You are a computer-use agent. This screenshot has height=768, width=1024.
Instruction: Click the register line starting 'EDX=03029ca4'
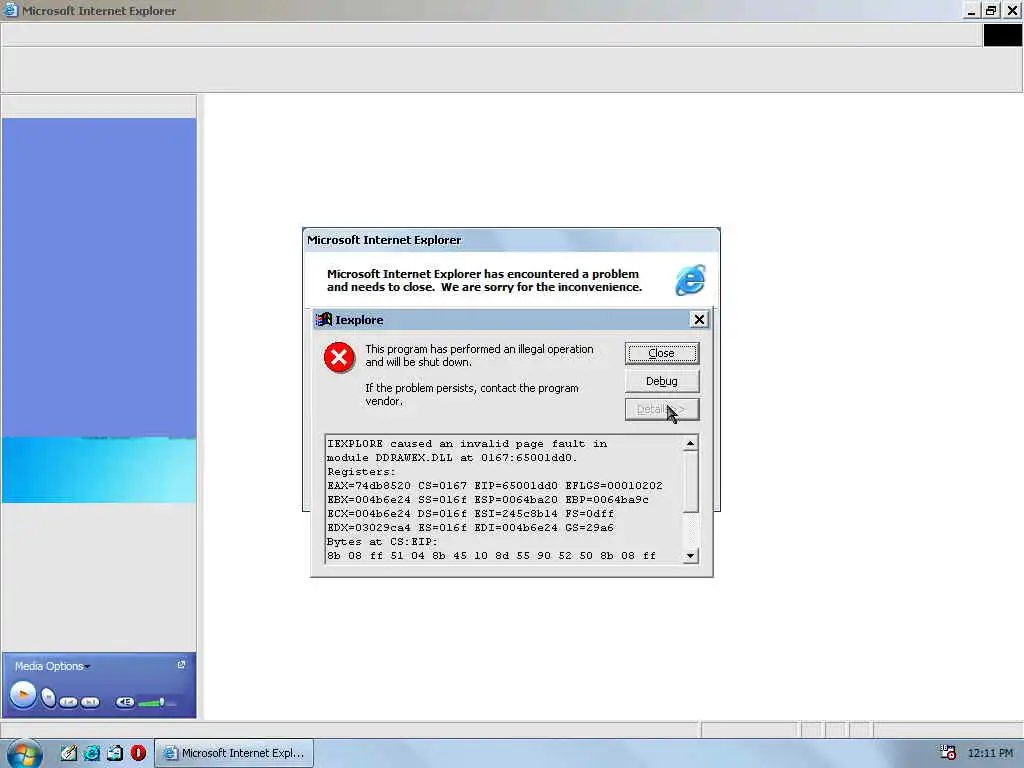(x=470, y=528)
